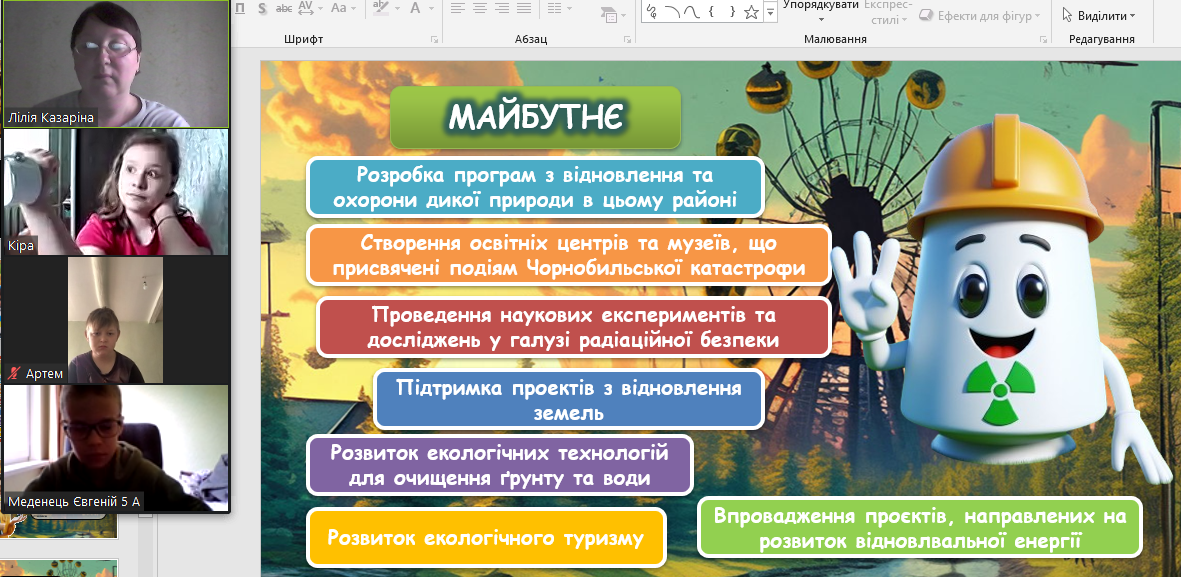Open the bottom Ferris wheel slide thumbnail

[x=59, y=569]
